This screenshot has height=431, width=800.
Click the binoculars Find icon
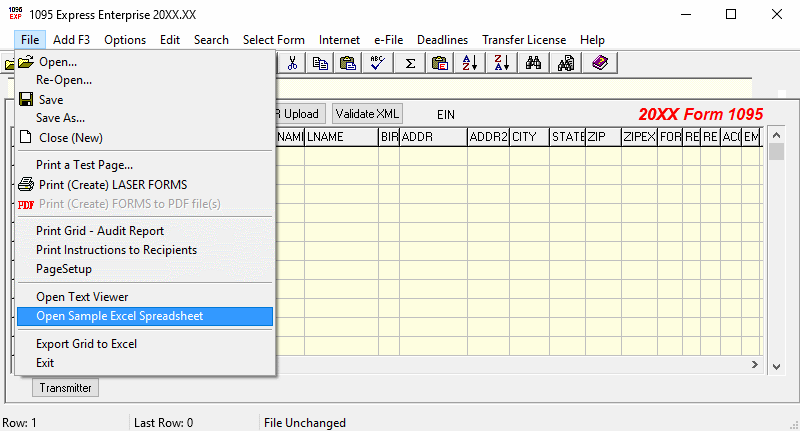coord(534,63)
